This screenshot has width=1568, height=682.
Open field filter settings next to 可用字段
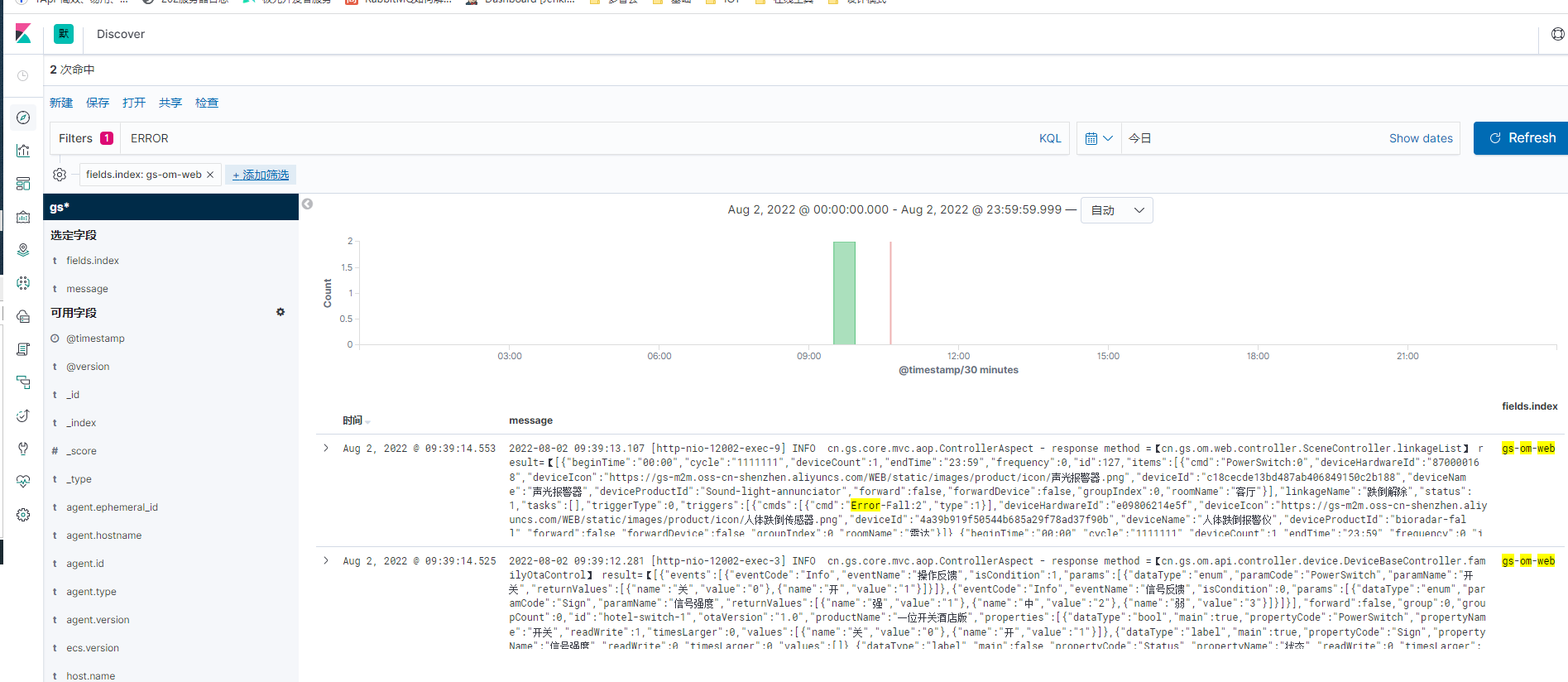point(281,312)
